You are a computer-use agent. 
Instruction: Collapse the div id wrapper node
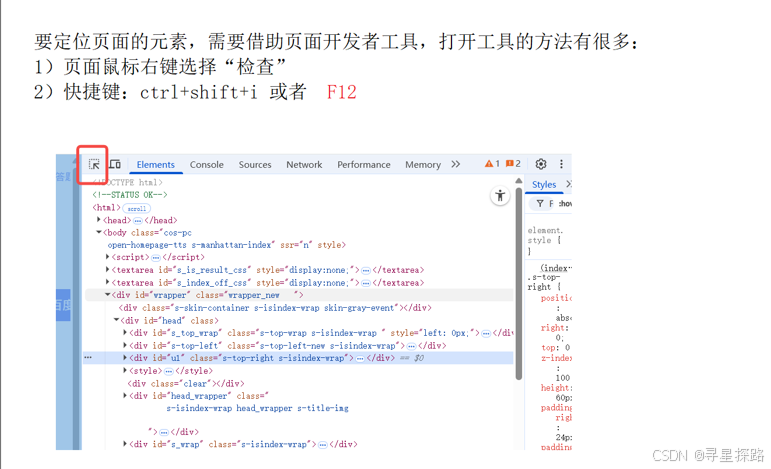click(108, 294)
